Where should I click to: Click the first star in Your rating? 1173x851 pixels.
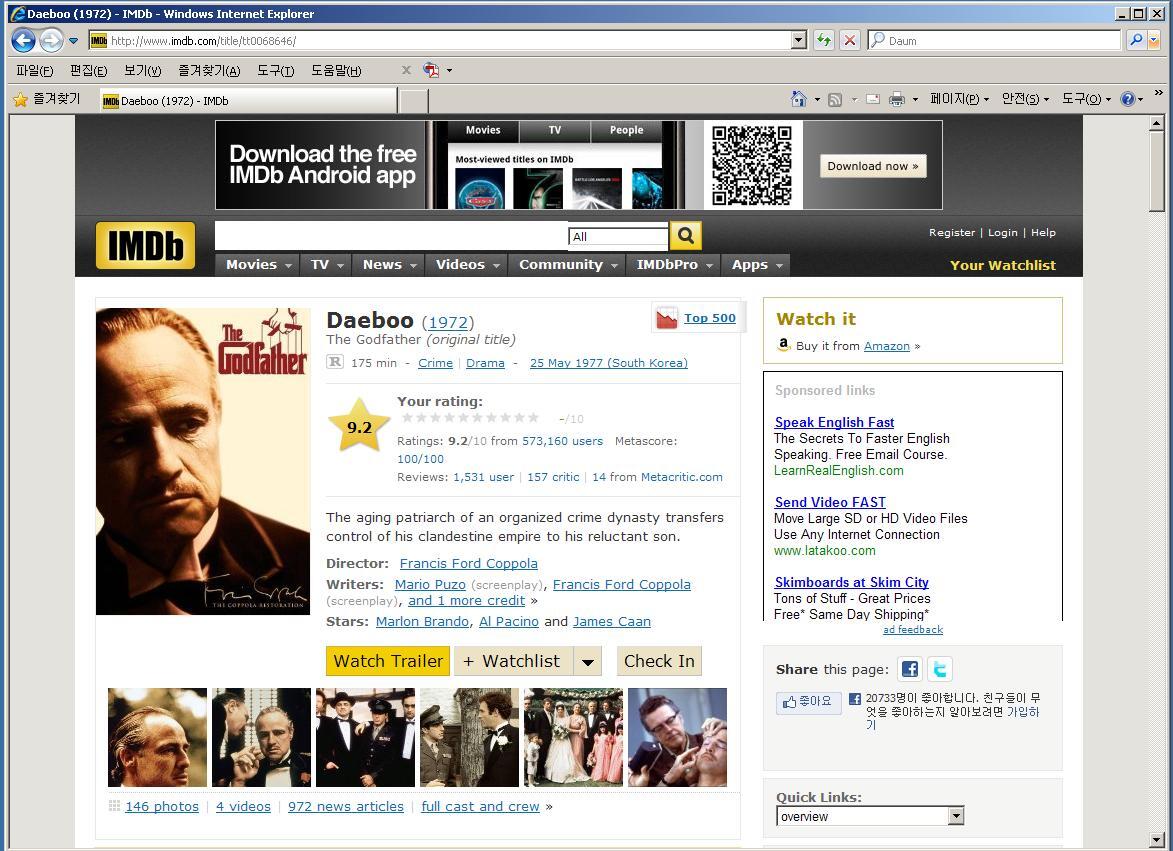point(408,418)
